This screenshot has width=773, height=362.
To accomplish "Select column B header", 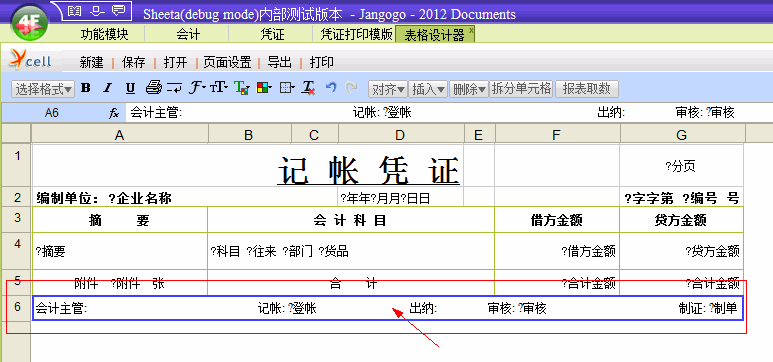I will click(x=249, y=134).
